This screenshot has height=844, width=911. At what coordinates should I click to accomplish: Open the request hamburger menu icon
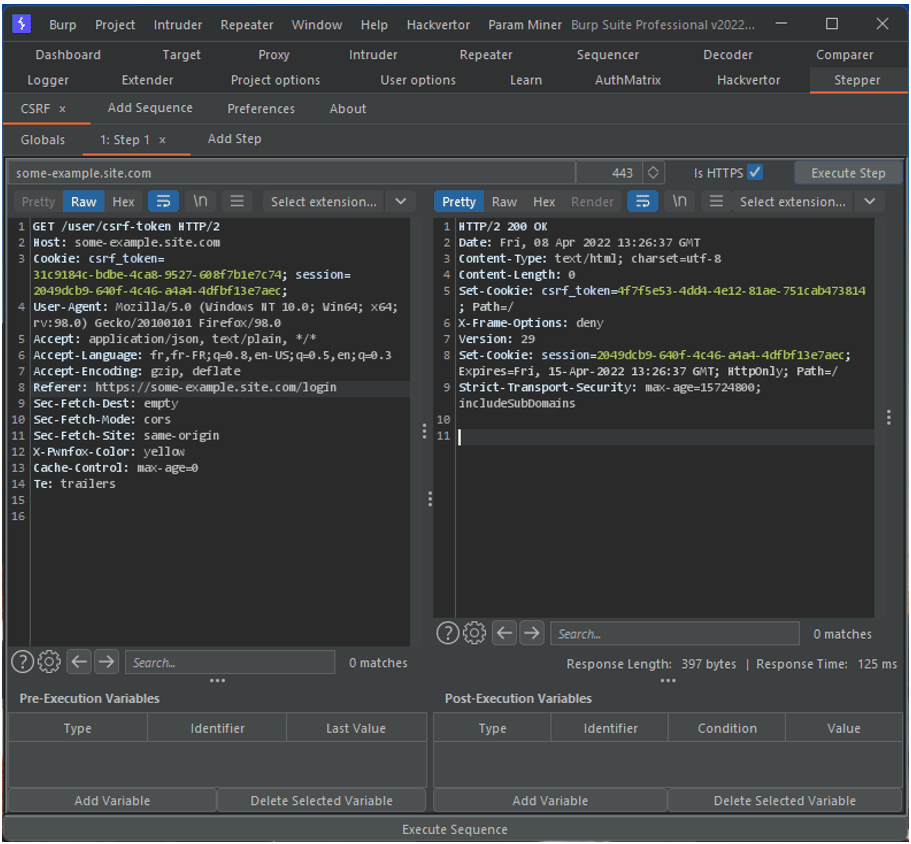click(x=236, y=201)
